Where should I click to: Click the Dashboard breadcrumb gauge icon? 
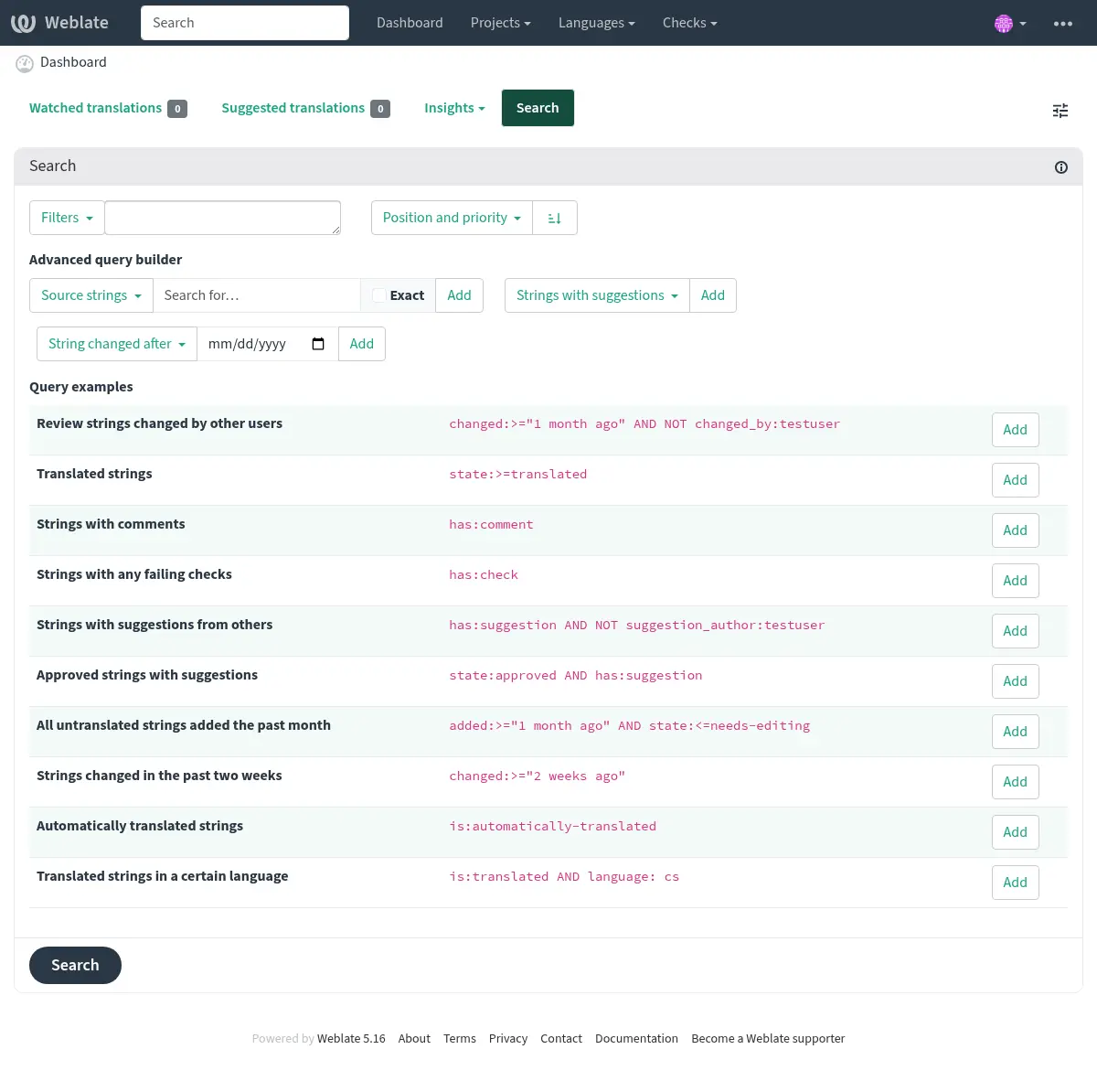pyautogui.click(x=25, y=63)
